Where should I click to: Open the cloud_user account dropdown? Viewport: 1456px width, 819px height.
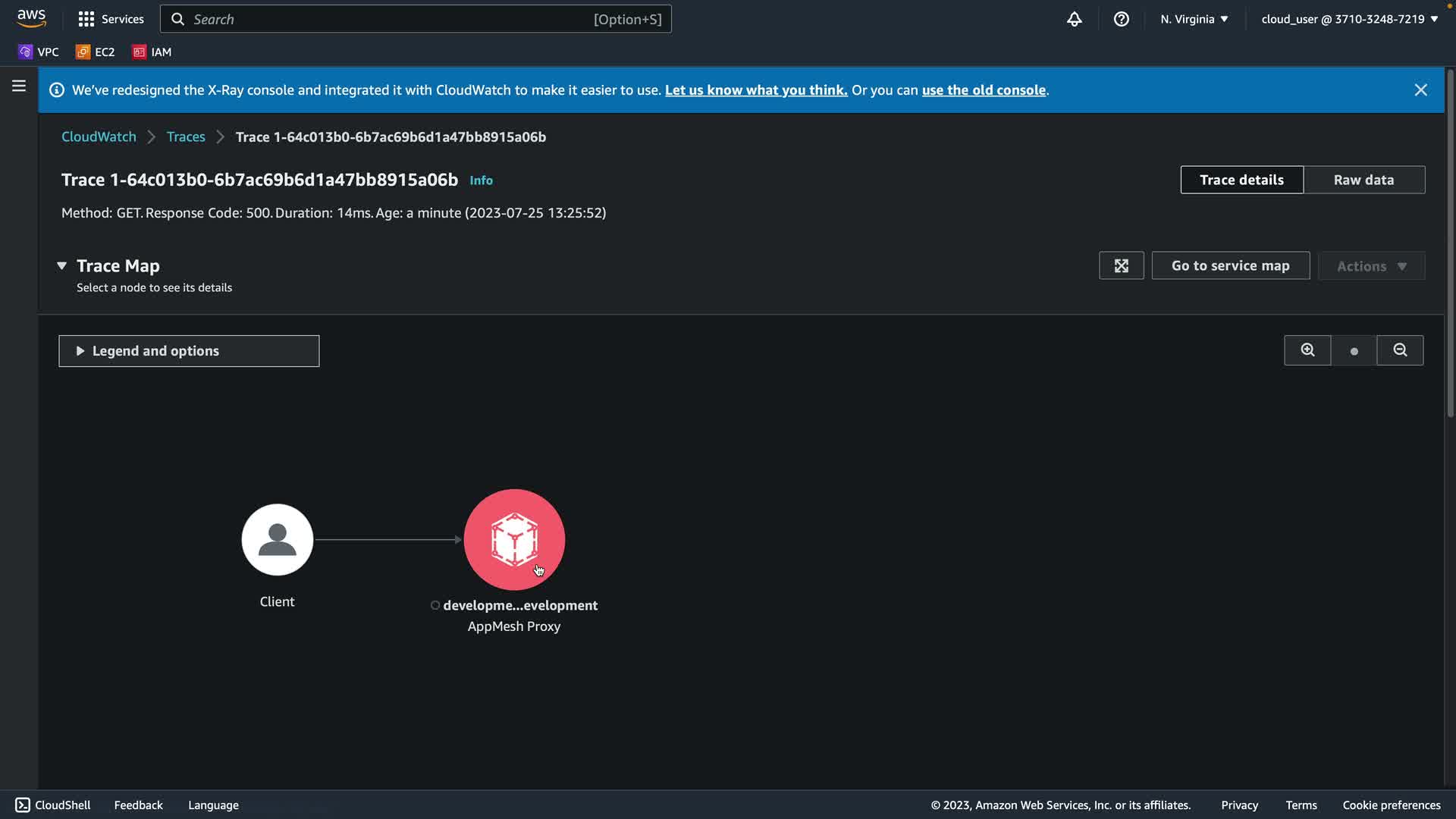pyautogui.click(x=1349, y=19)
